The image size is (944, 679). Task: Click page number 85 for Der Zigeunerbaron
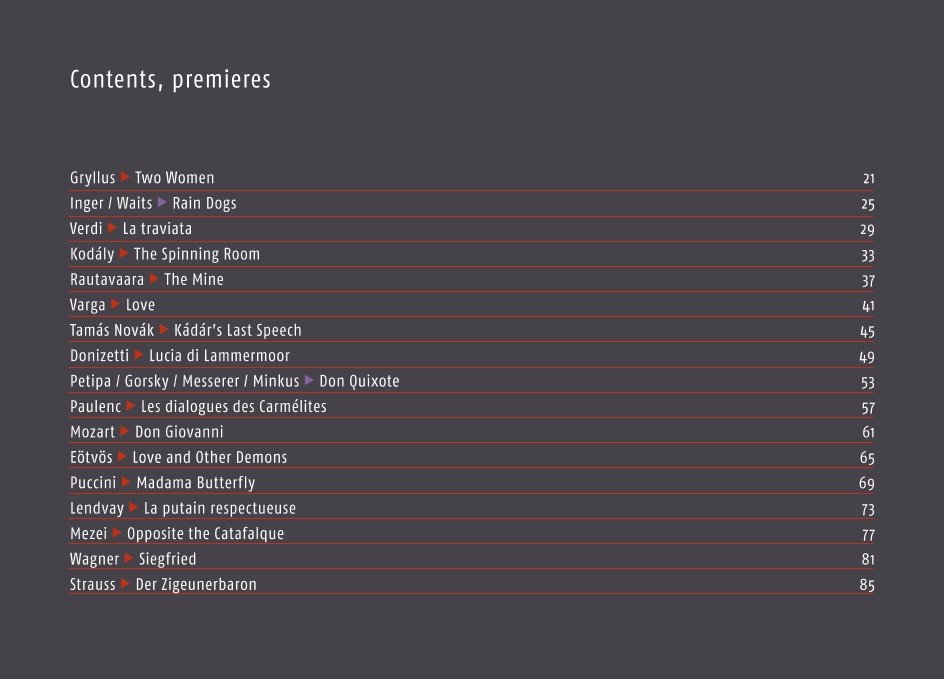pos(867,585)
